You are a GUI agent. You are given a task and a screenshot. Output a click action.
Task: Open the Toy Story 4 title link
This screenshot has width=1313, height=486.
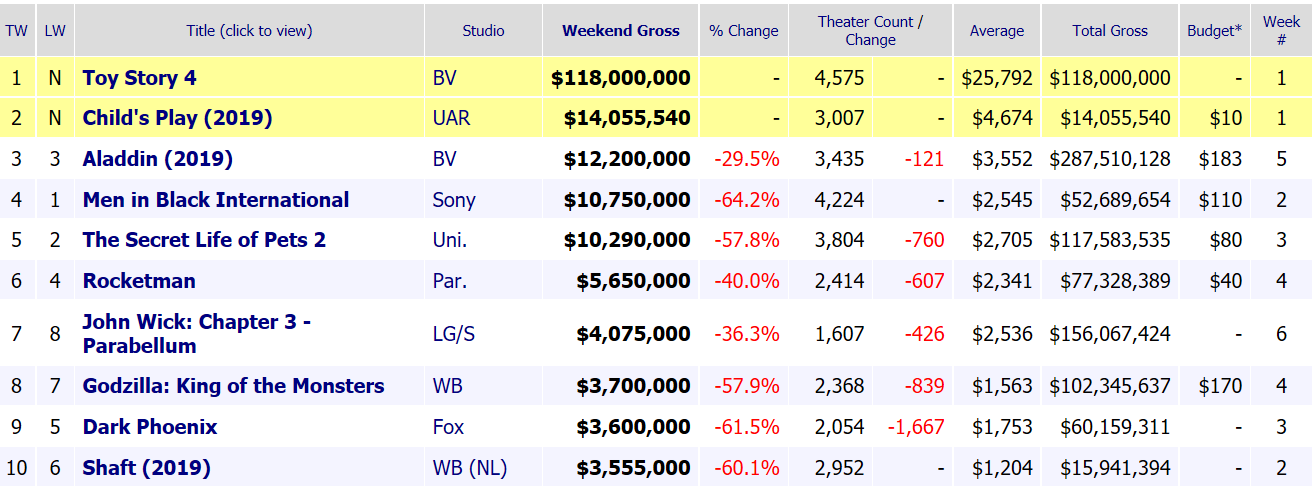coord(145,78)
